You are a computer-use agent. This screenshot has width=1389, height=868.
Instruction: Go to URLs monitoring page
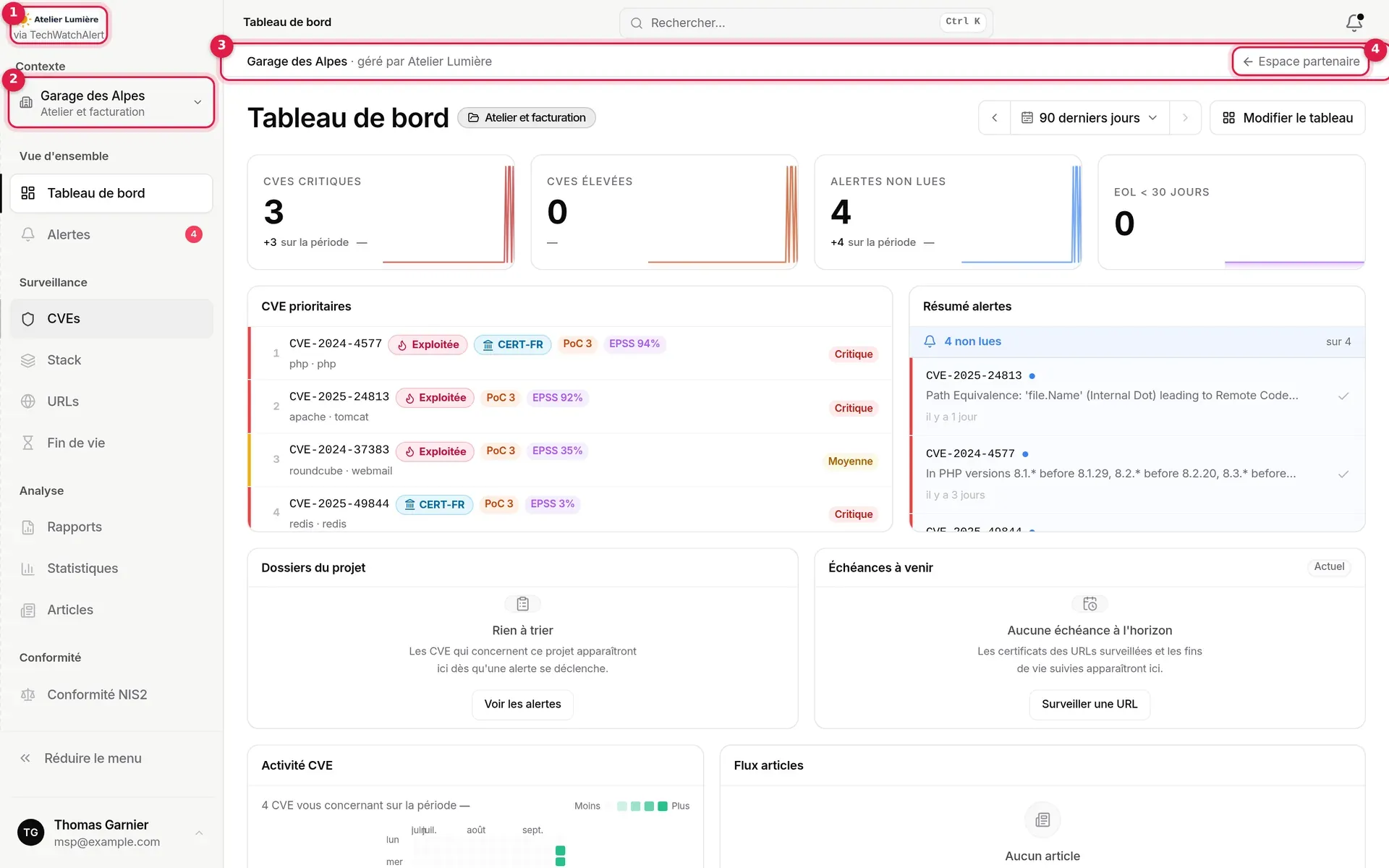point(111,401)
